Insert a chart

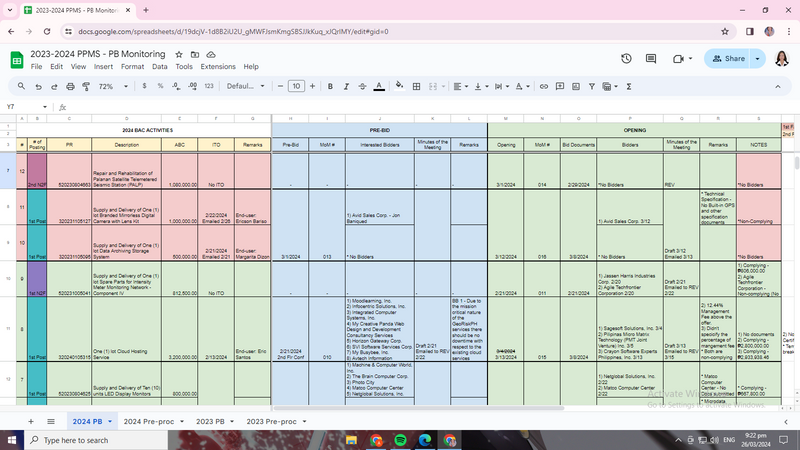coord(576,87)
